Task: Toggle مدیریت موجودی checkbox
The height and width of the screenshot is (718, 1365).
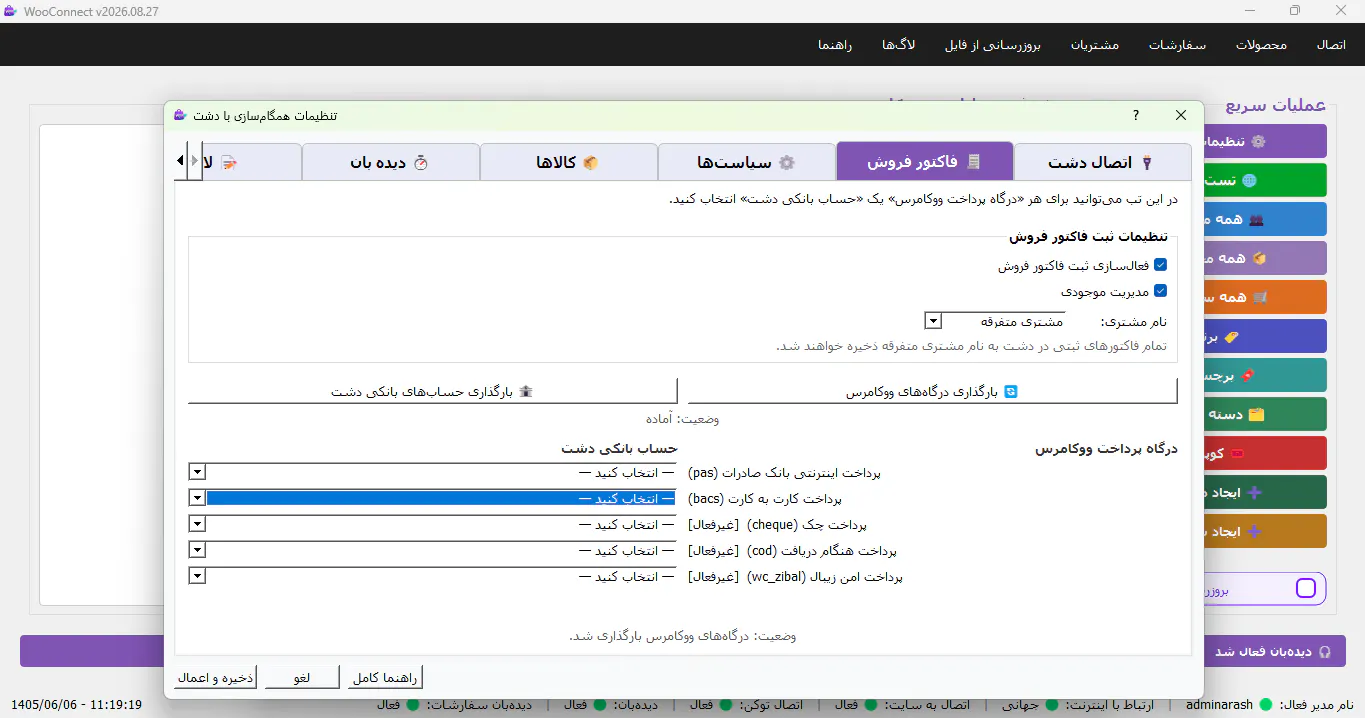Action: click(x=1161, y=291)
